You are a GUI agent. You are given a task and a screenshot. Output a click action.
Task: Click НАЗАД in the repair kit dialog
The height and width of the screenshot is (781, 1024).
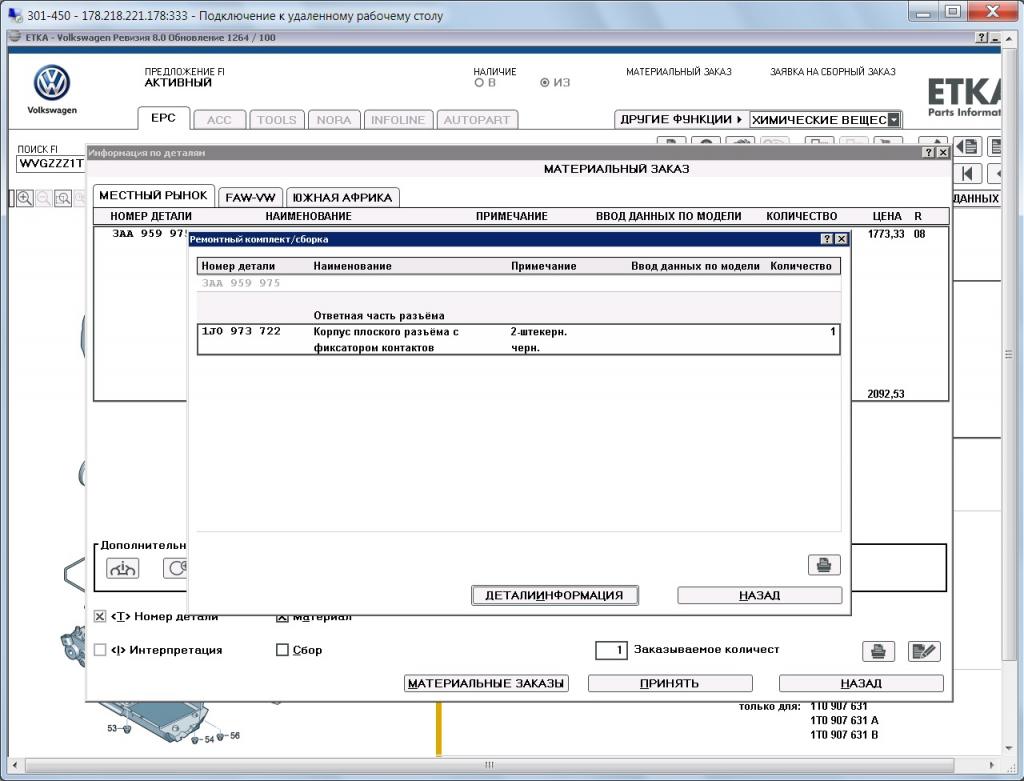point(760,595)
